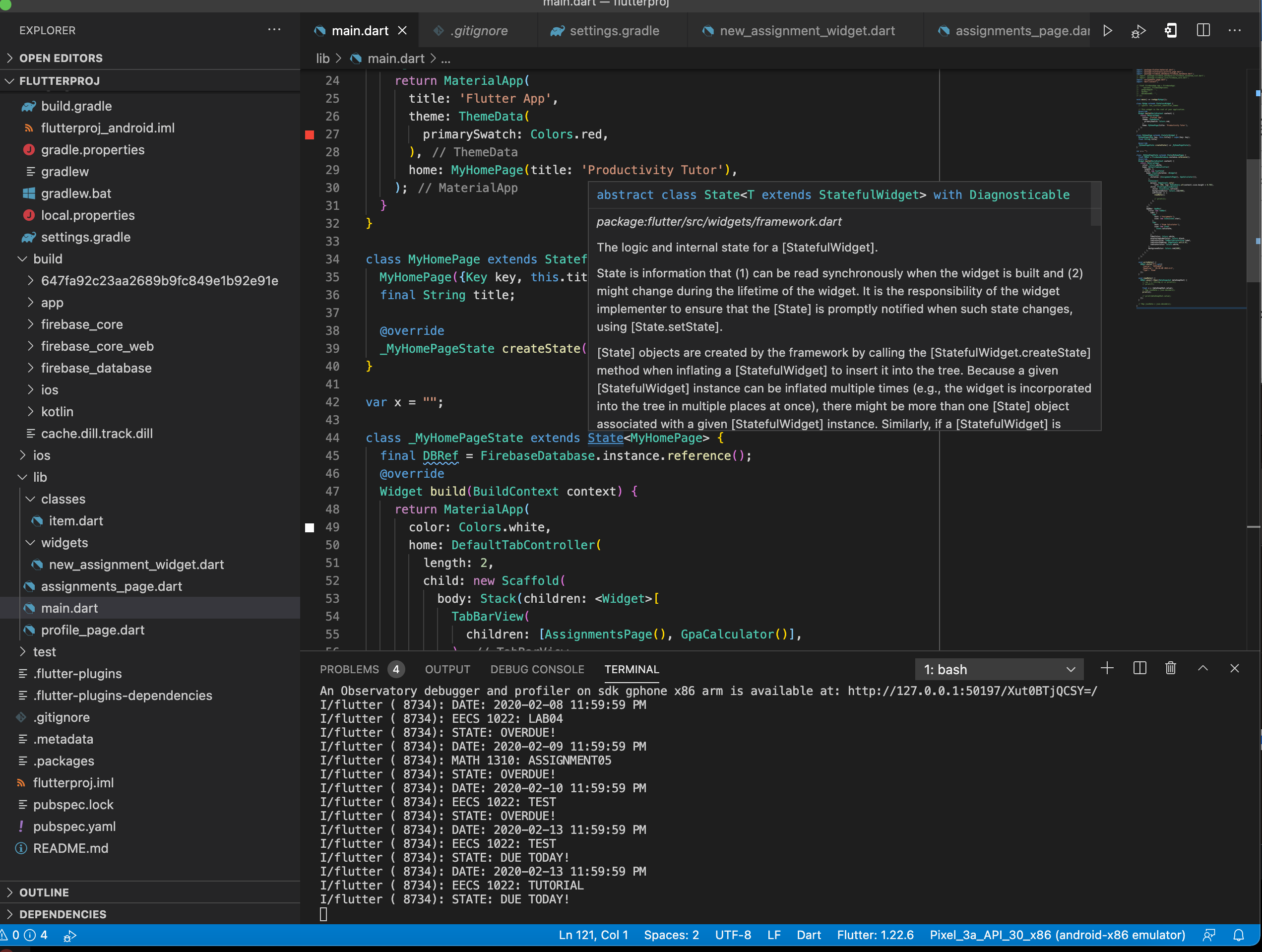The height and width of the screenshot is (952, 1262).
Task: Open notifications bell in status bar
Action: coord(1239,936)
